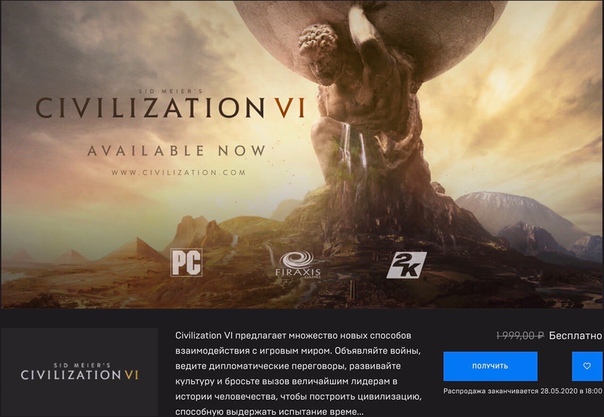
Task: Add game to wishlist with heart icon
Action: point(587,366)
